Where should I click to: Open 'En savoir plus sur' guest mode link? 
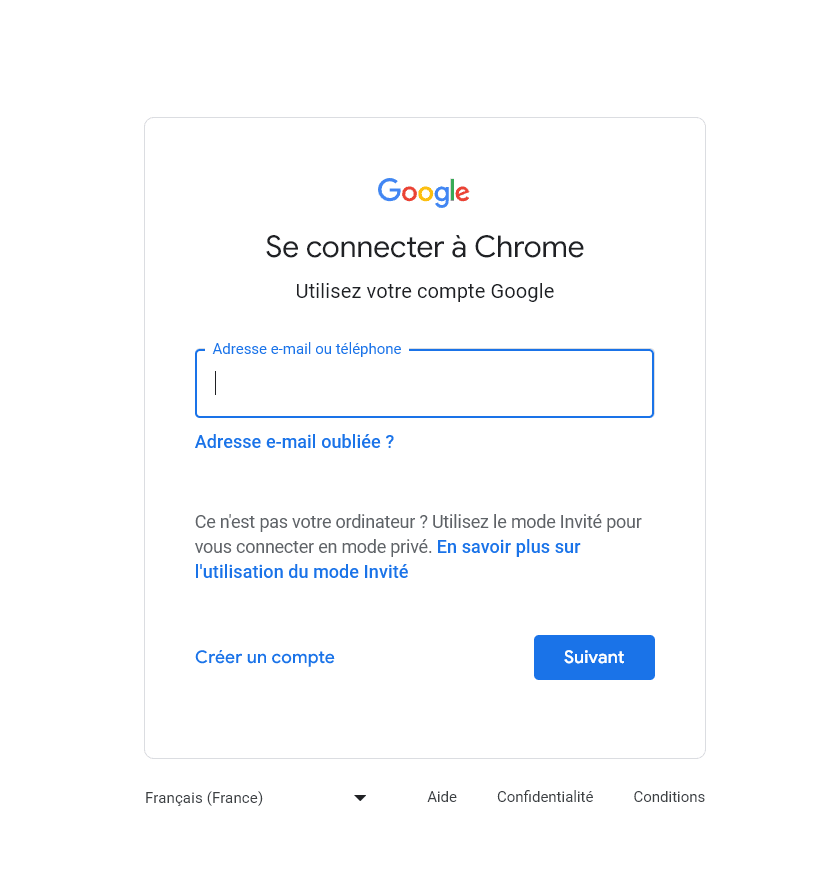pyautogui.click(x=508, y=547)
